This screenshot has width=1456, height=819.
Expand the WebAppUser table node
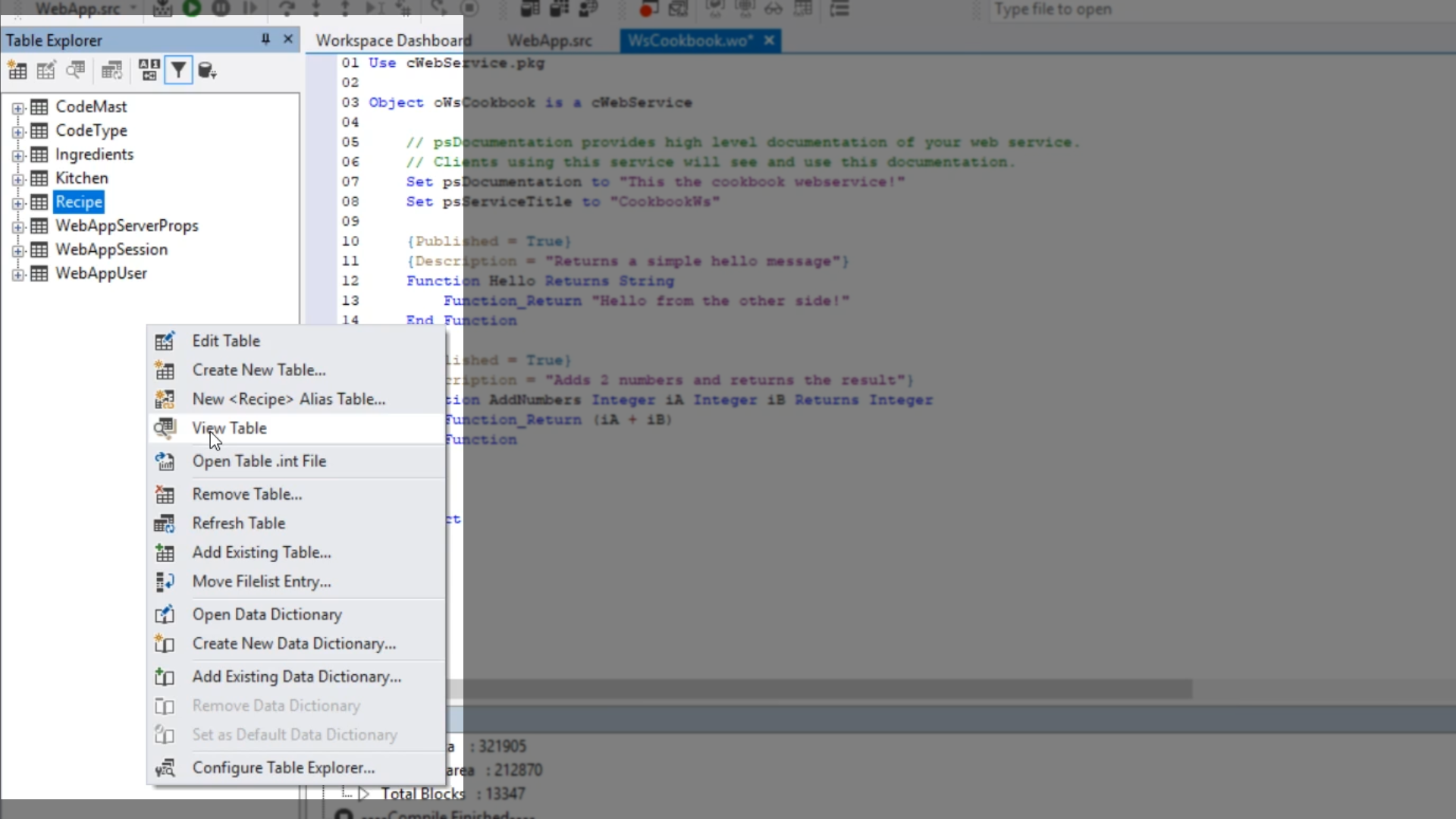[x=18, y=275]
